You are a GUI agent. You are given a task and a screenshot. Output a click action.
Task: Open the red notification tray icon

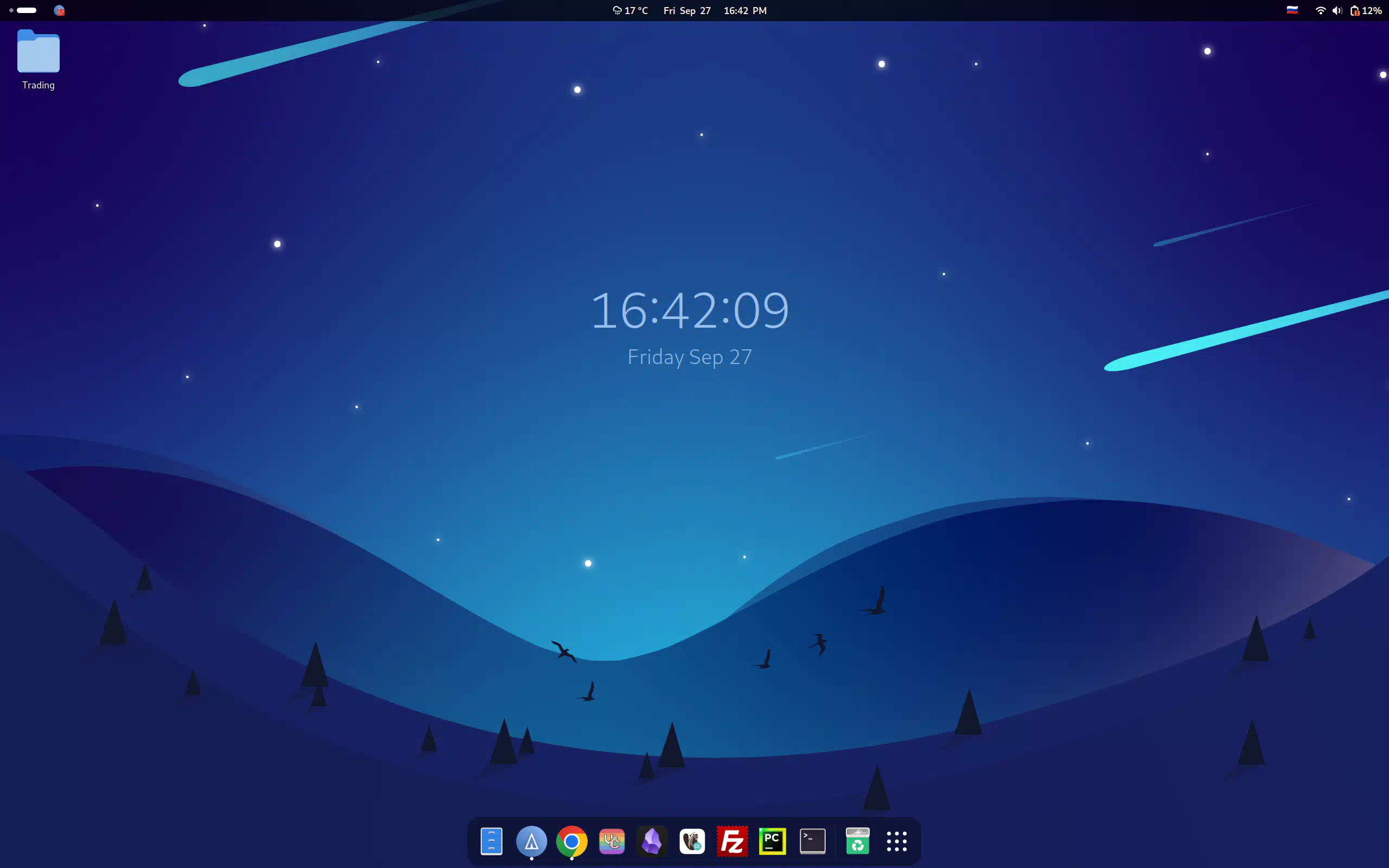[x=59, y=10]
